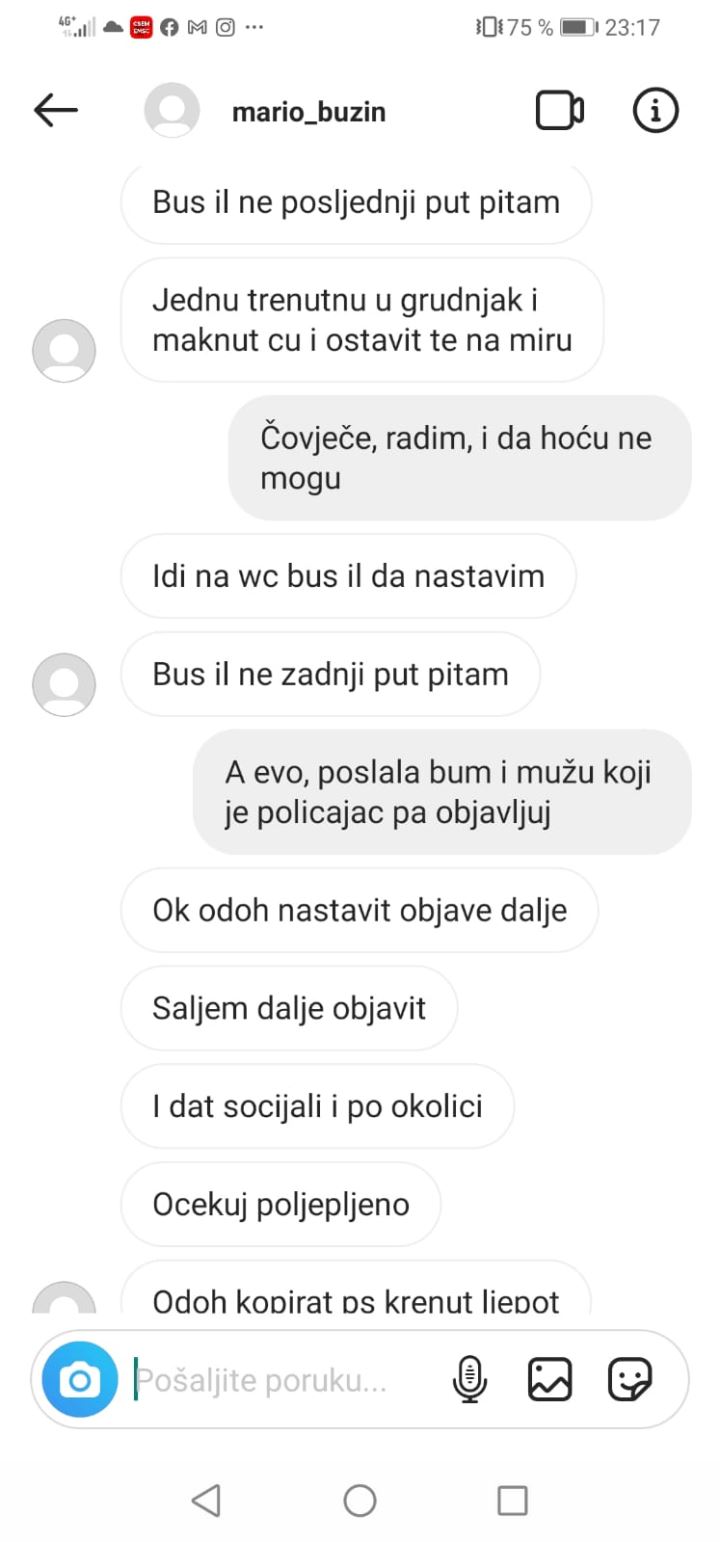Tap the 'A evo, poslala bum' sent message
The width and height of the screenshot is (720, 1542).
442,792
